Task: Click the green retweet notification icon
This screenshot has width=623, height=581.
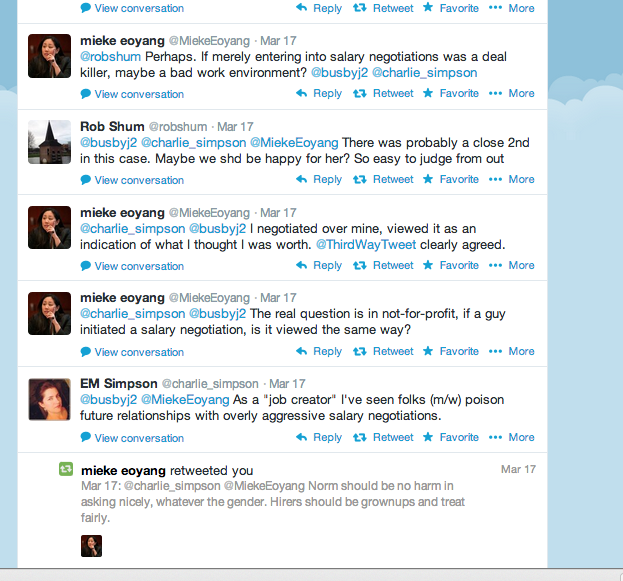Action: 66,469
